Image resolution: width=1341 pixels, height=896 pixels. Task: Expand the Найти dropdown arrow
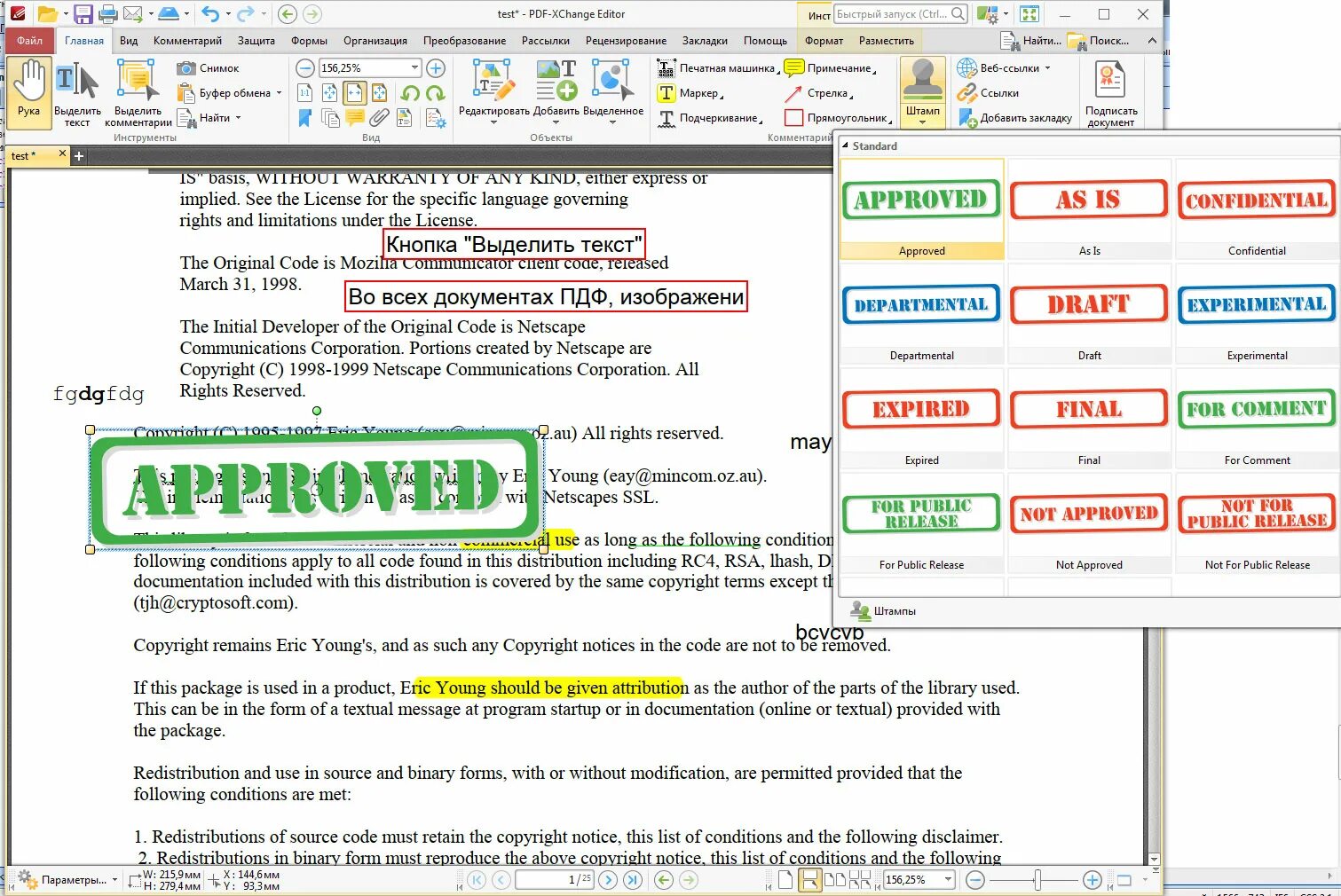(x=238, y=118)
